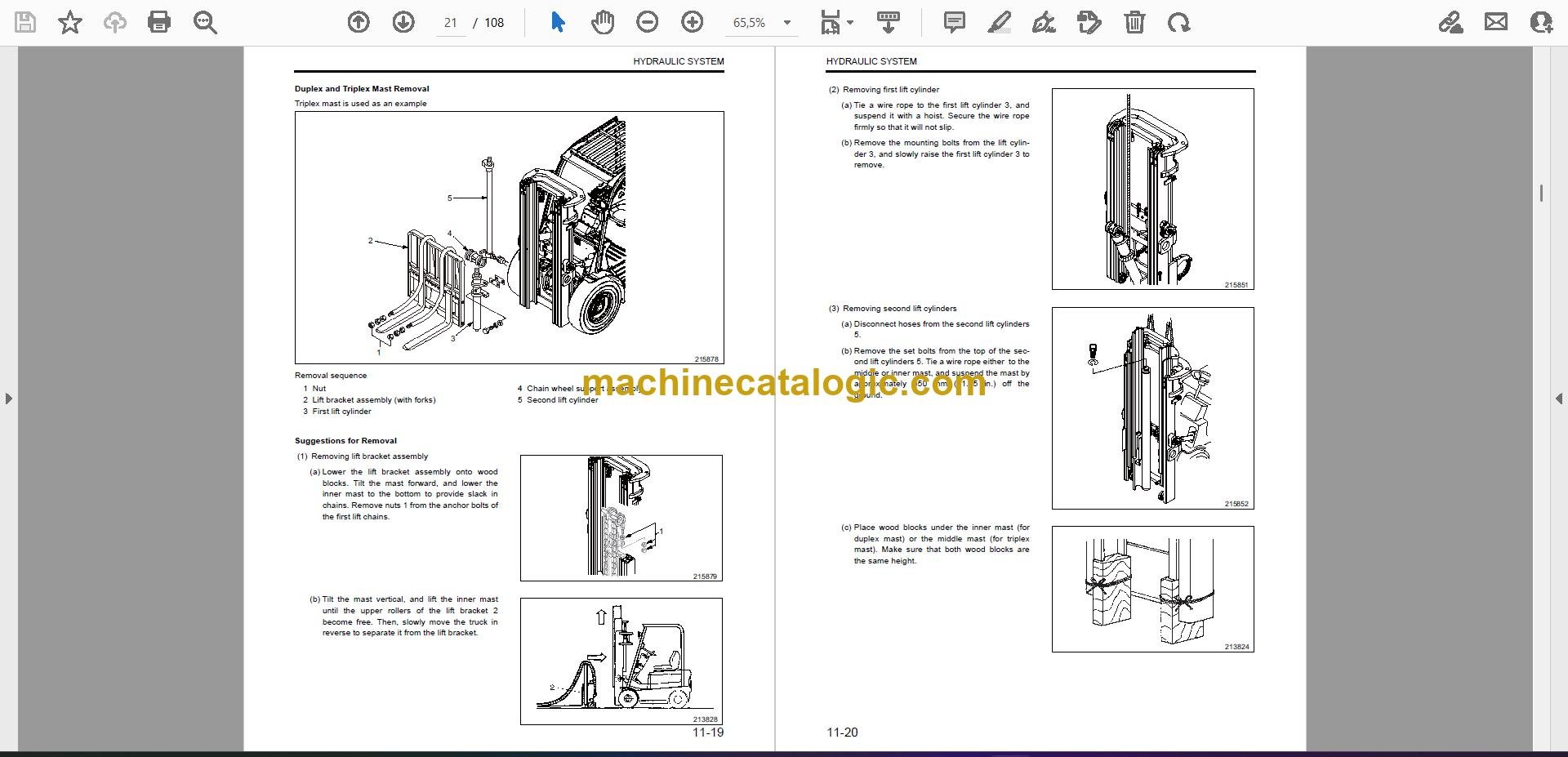
Task: Click the scrolling mode icon
Action: (x=889, y=22)
